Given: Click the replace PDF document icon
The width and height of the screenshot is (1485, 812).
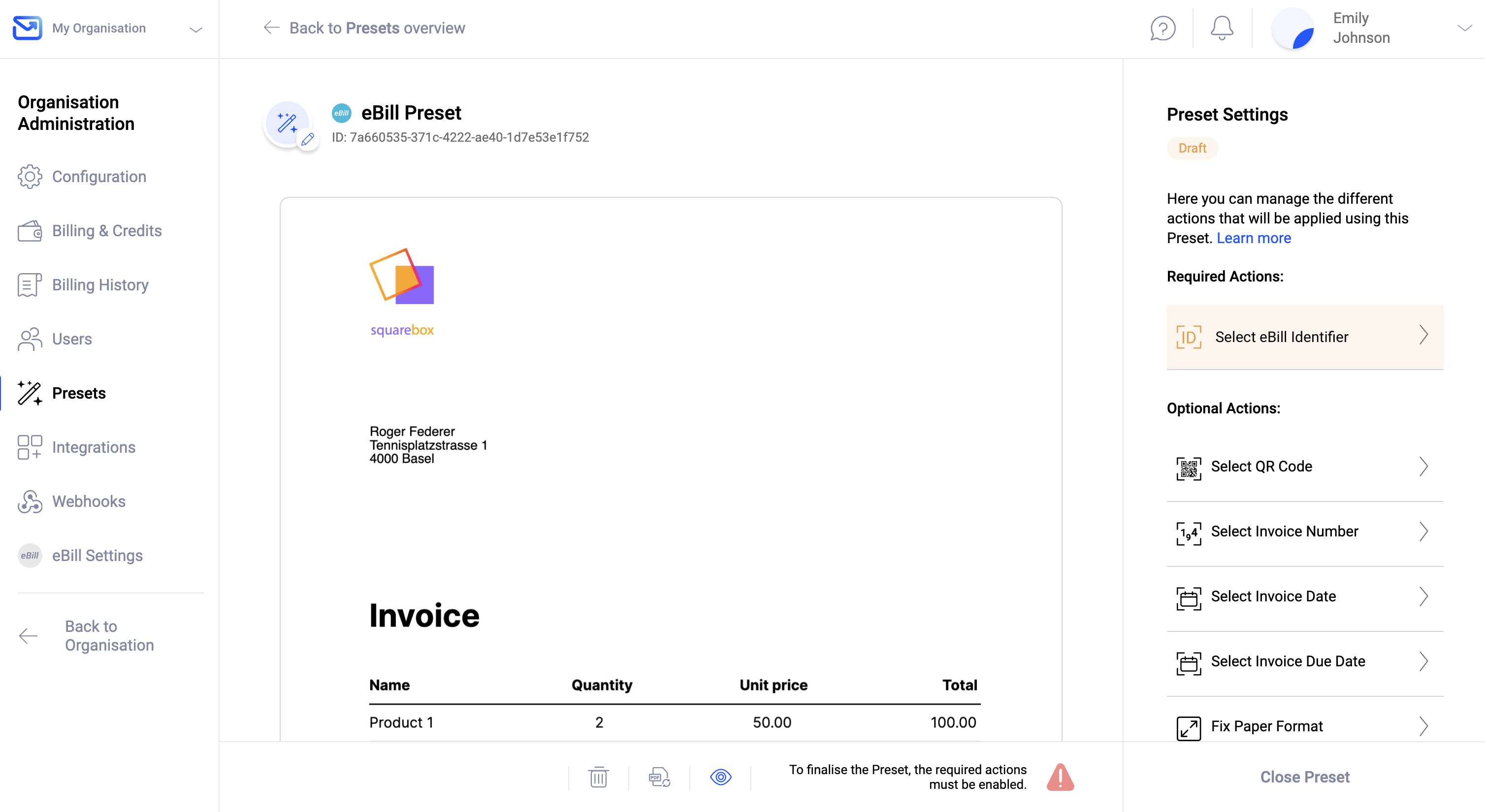Looking at the screenshot, I should click(x=659, y=777).
